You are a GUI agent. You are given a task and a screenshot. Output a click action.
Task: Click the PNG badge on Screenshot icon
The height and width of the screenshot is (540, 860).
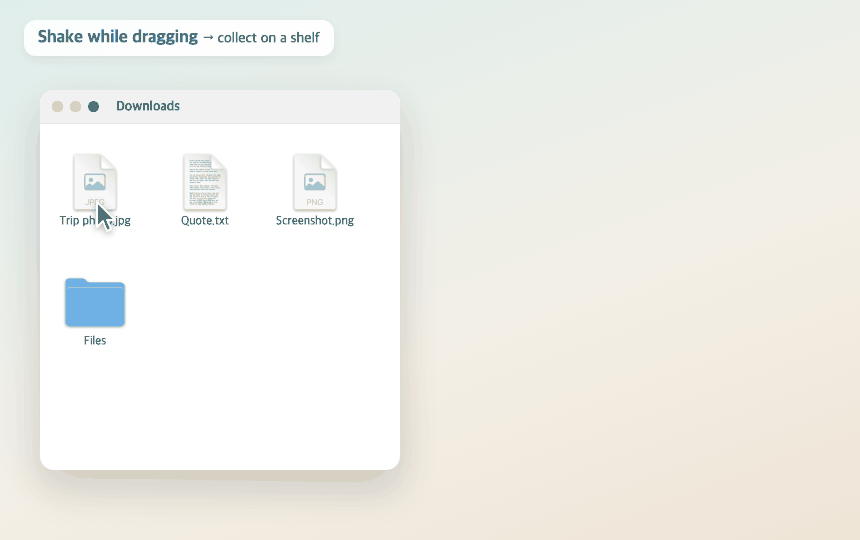[315, 202]
